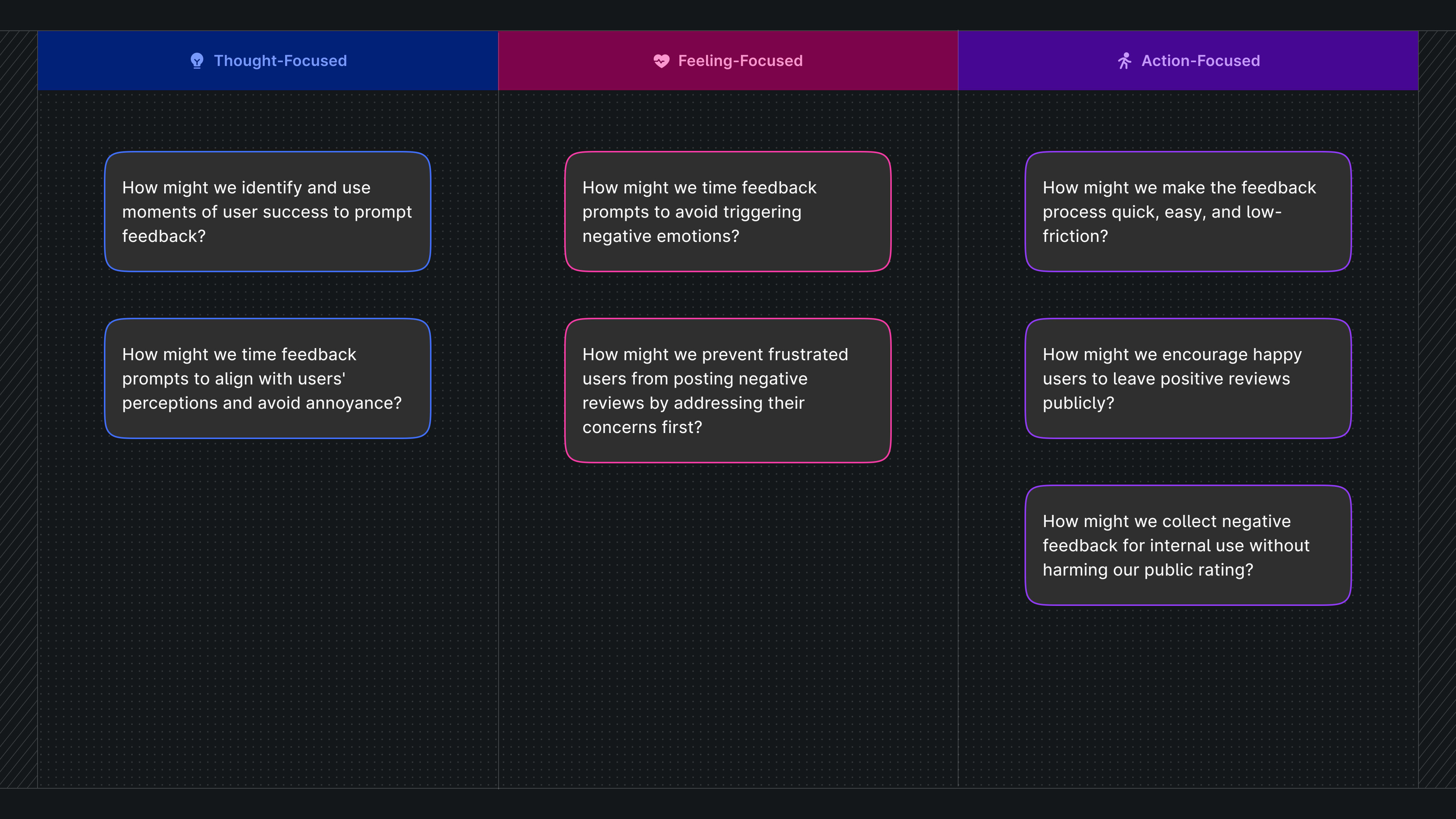Screen dimensions: 1456x819
Task: Click empty dotted area below Feeling-Focused cards
Action: tap(728, 622)
